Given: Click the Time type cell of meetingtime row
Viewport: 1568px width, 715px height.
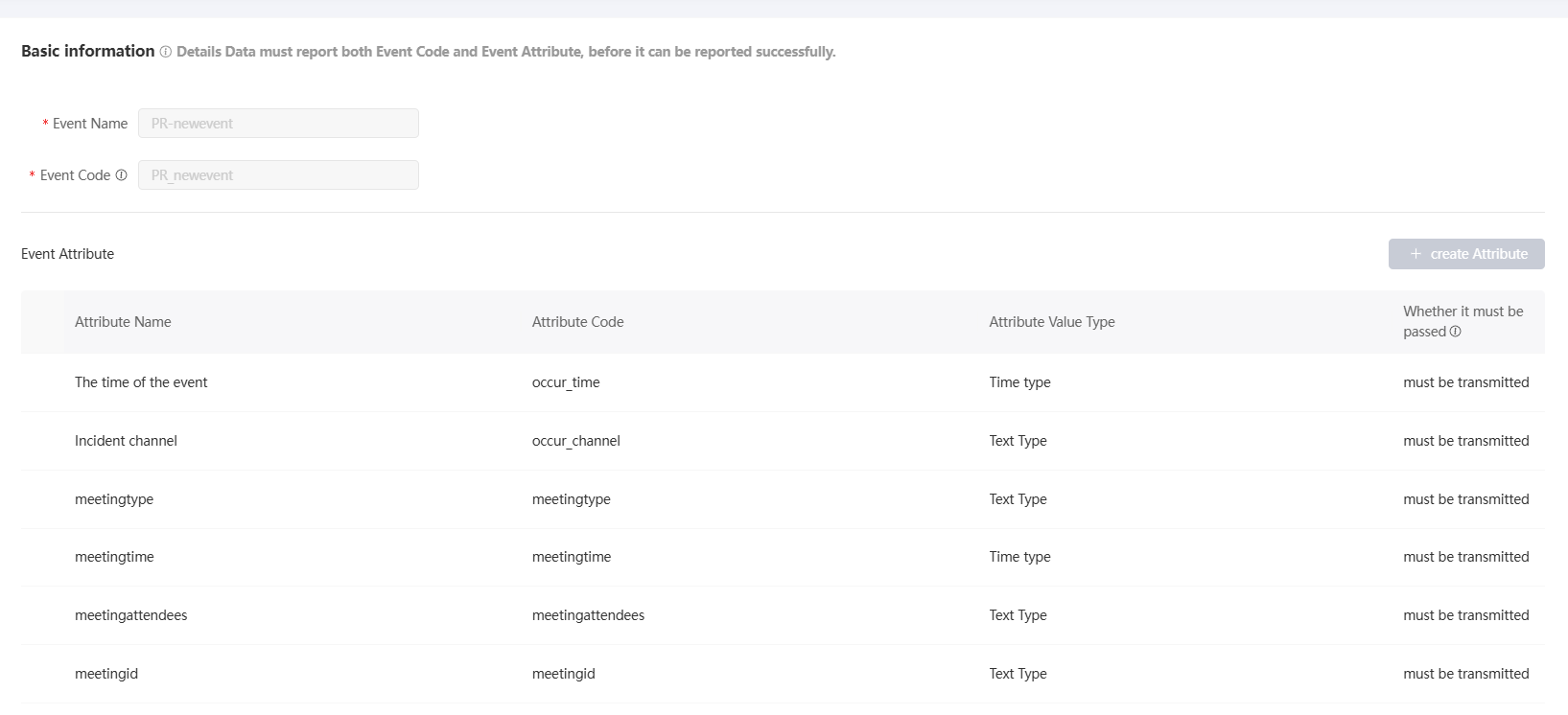Looking at the screenshot, I should point(1019,557).
